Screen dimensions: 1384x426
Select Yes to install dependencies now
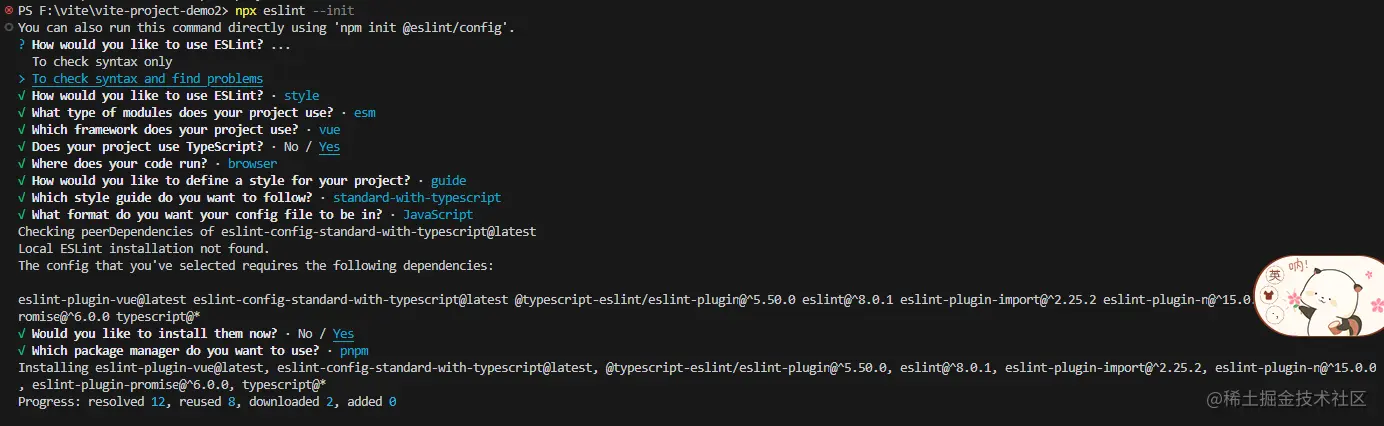pos(343,334)
